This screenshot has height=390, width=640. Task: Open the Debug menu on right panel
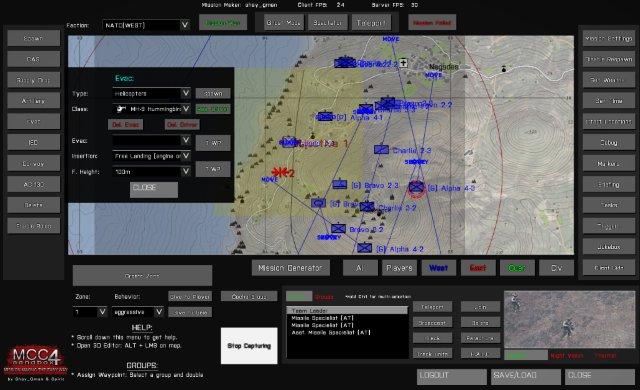click(x=609, y=142)
